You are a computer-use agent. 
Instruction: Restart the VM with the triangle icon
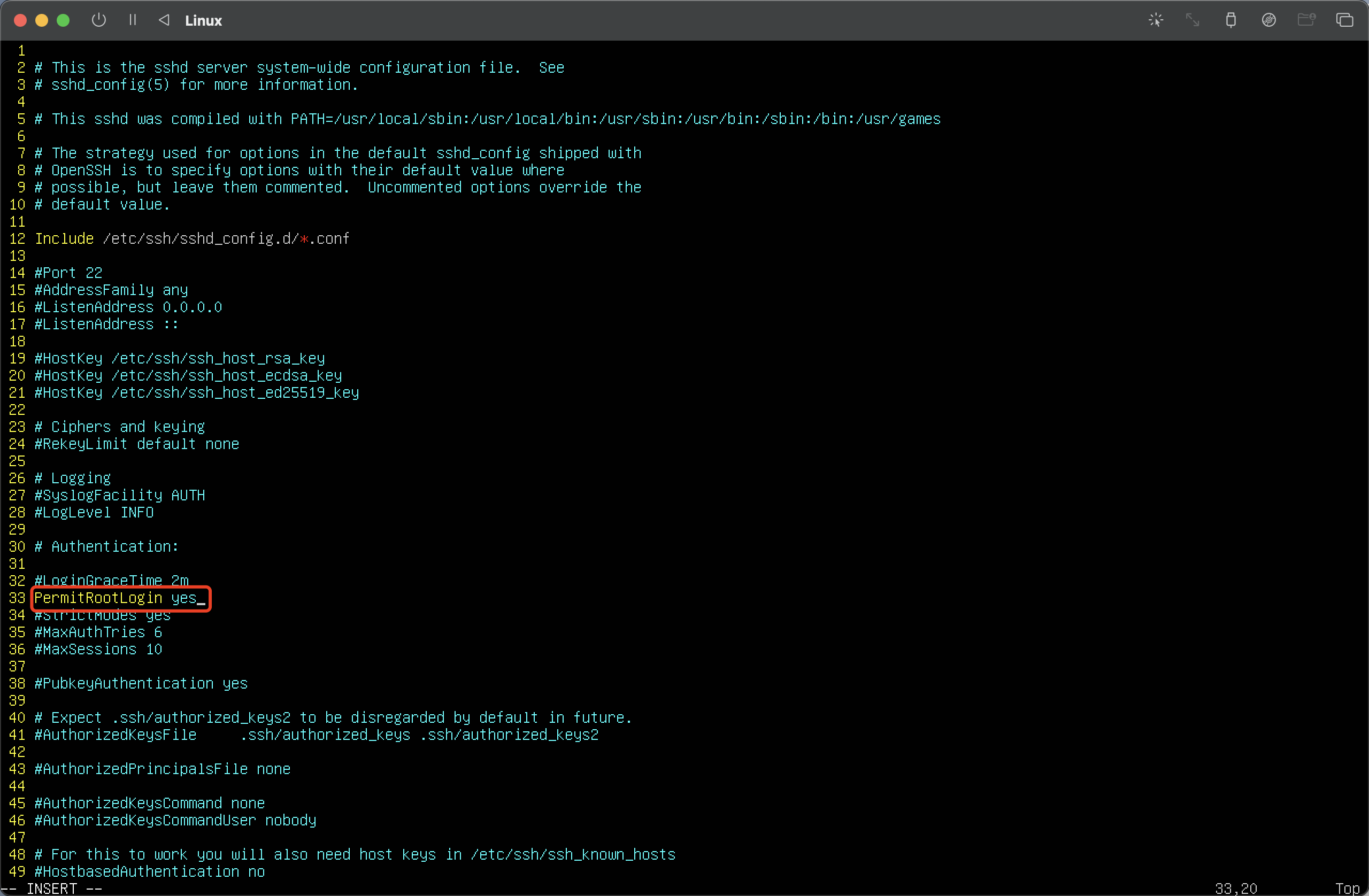click(164, 20)
